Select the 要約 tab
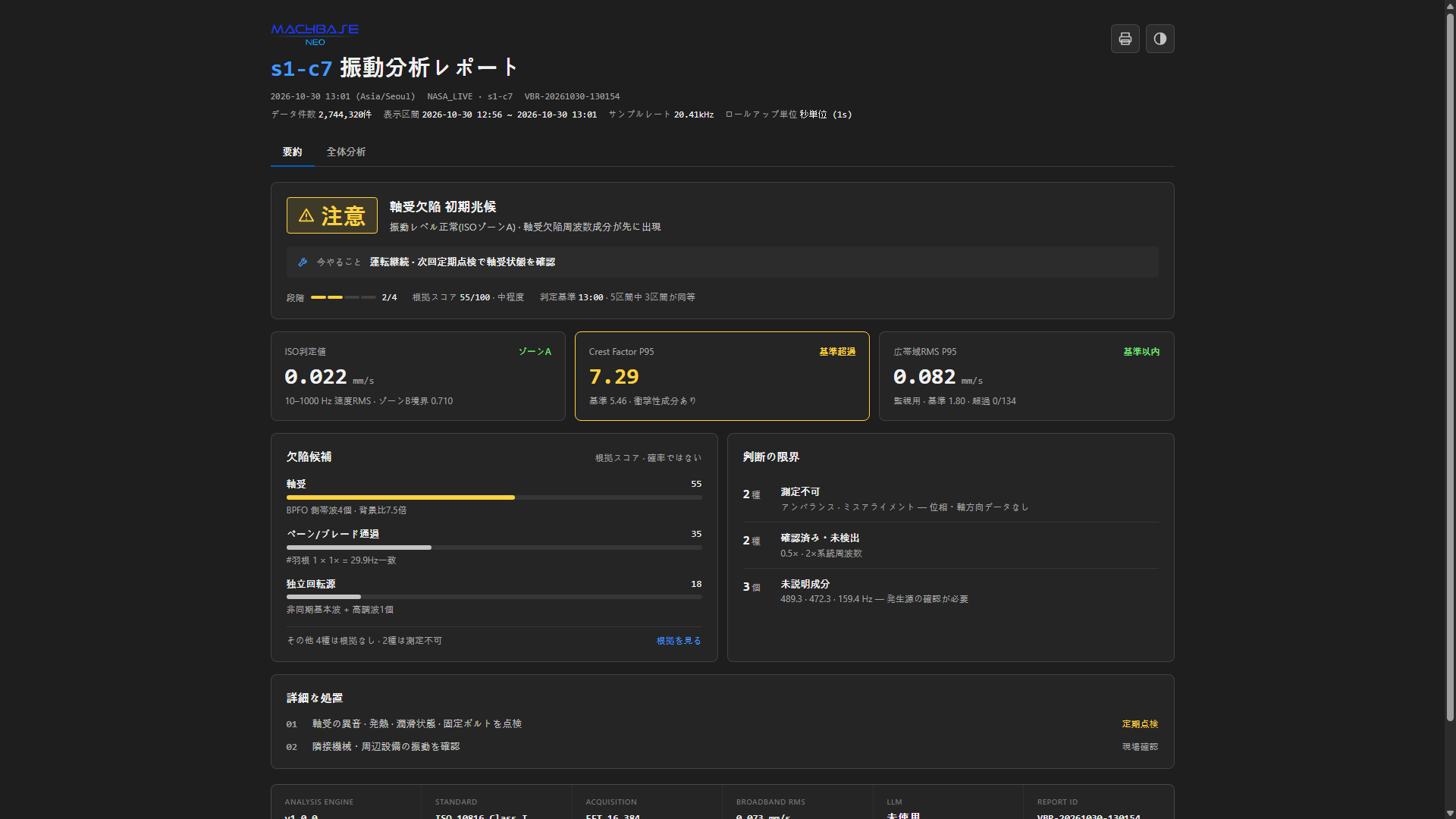 click(x=292, y=152)
